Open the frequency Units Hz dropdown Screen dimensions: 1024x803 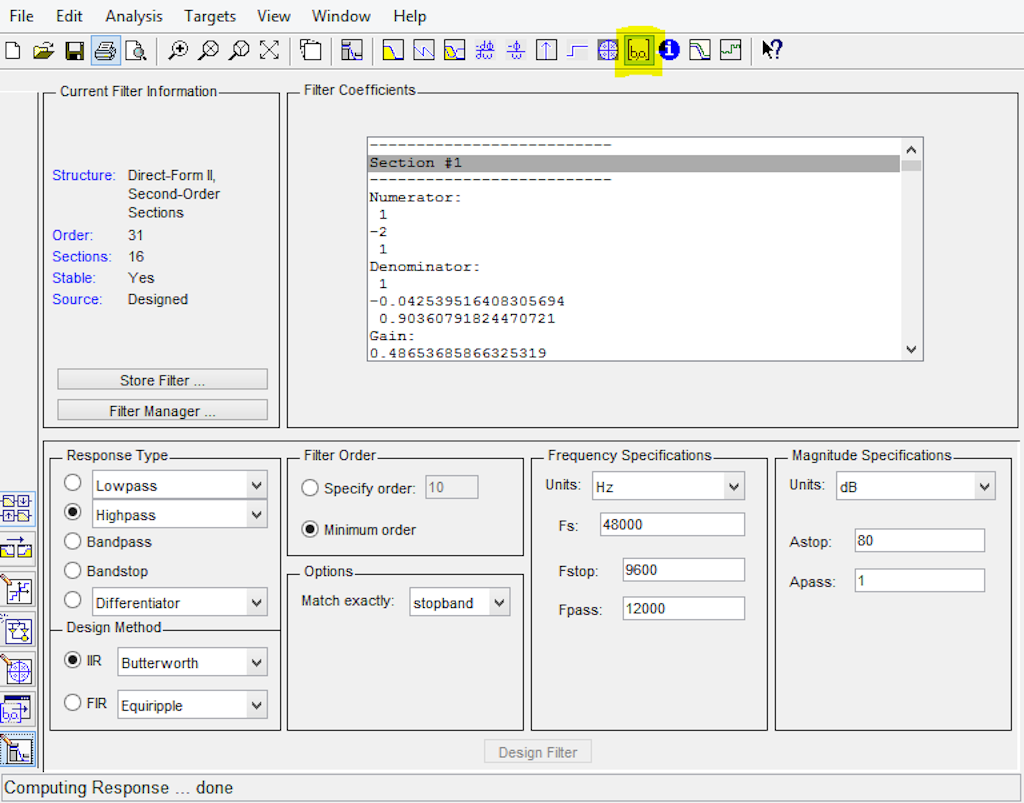pos(734,487)
